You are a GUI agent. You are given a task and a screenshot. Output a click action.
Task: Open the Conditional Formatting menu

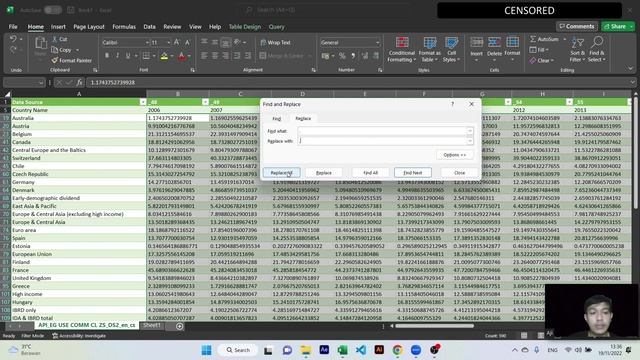pyautogui.click(x=402, y=49)
